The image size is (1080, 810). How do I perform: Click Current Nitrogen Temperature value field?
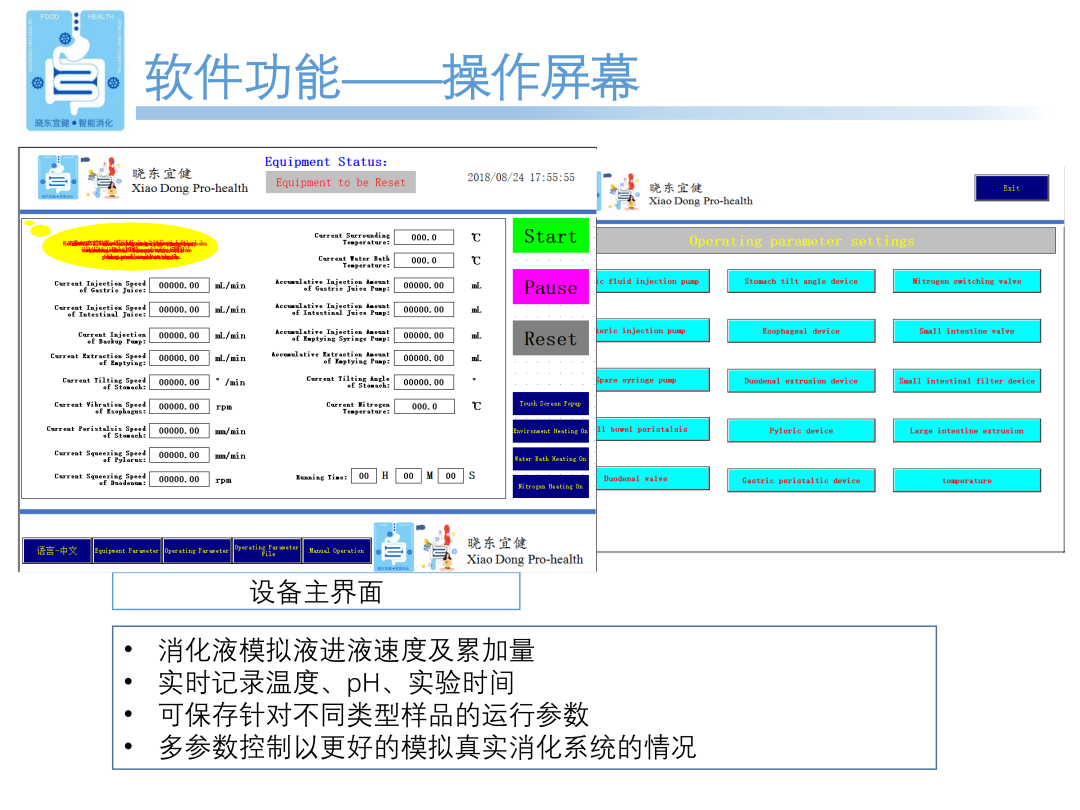pyautogui.click(x=424, y=406)
